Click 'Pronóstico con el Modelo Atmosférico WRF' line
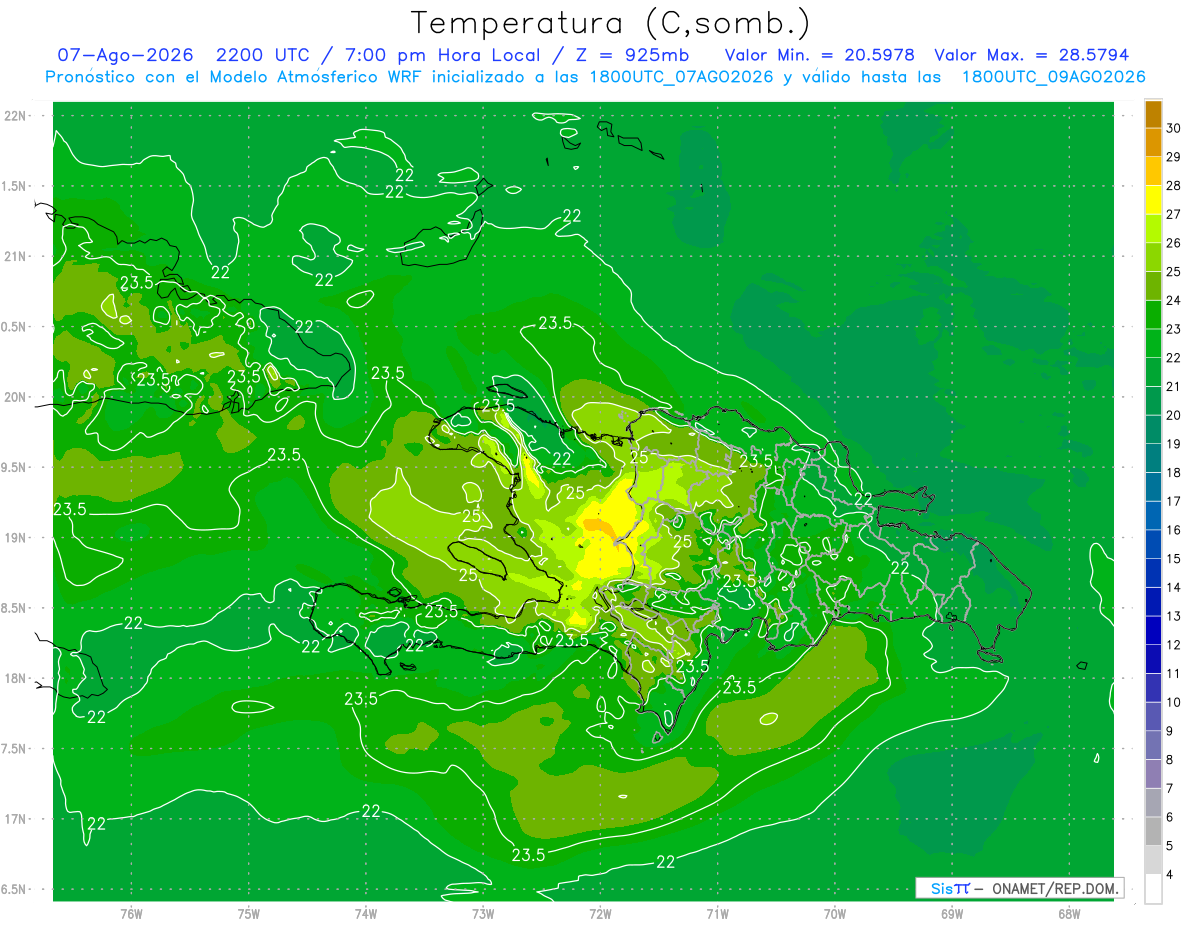This screenshot has width=1200, height=927. click(596, 77)
